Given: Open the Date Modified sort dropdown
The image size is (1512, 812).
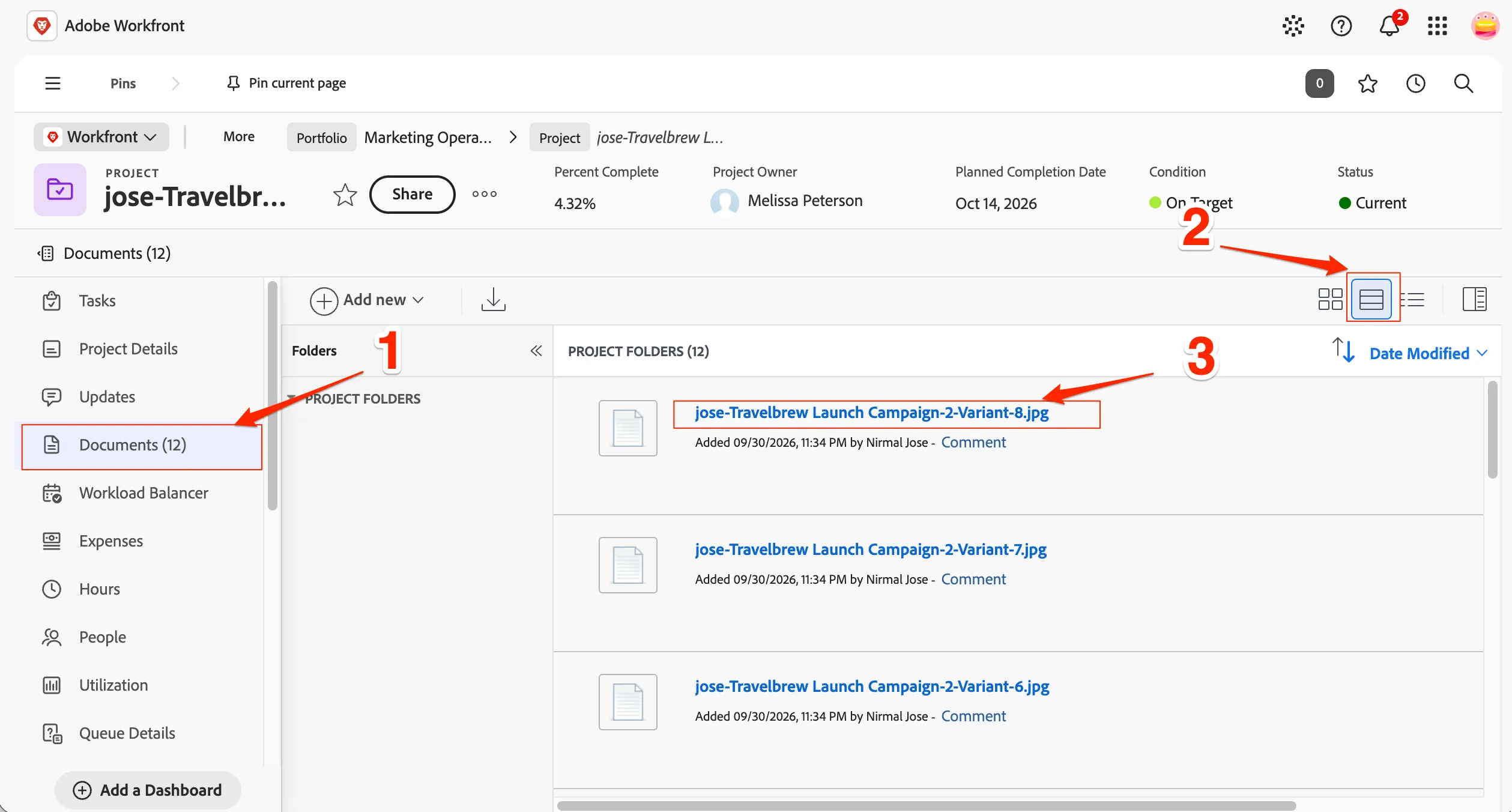Looking at the screenshot, I should coord(1428,354).
